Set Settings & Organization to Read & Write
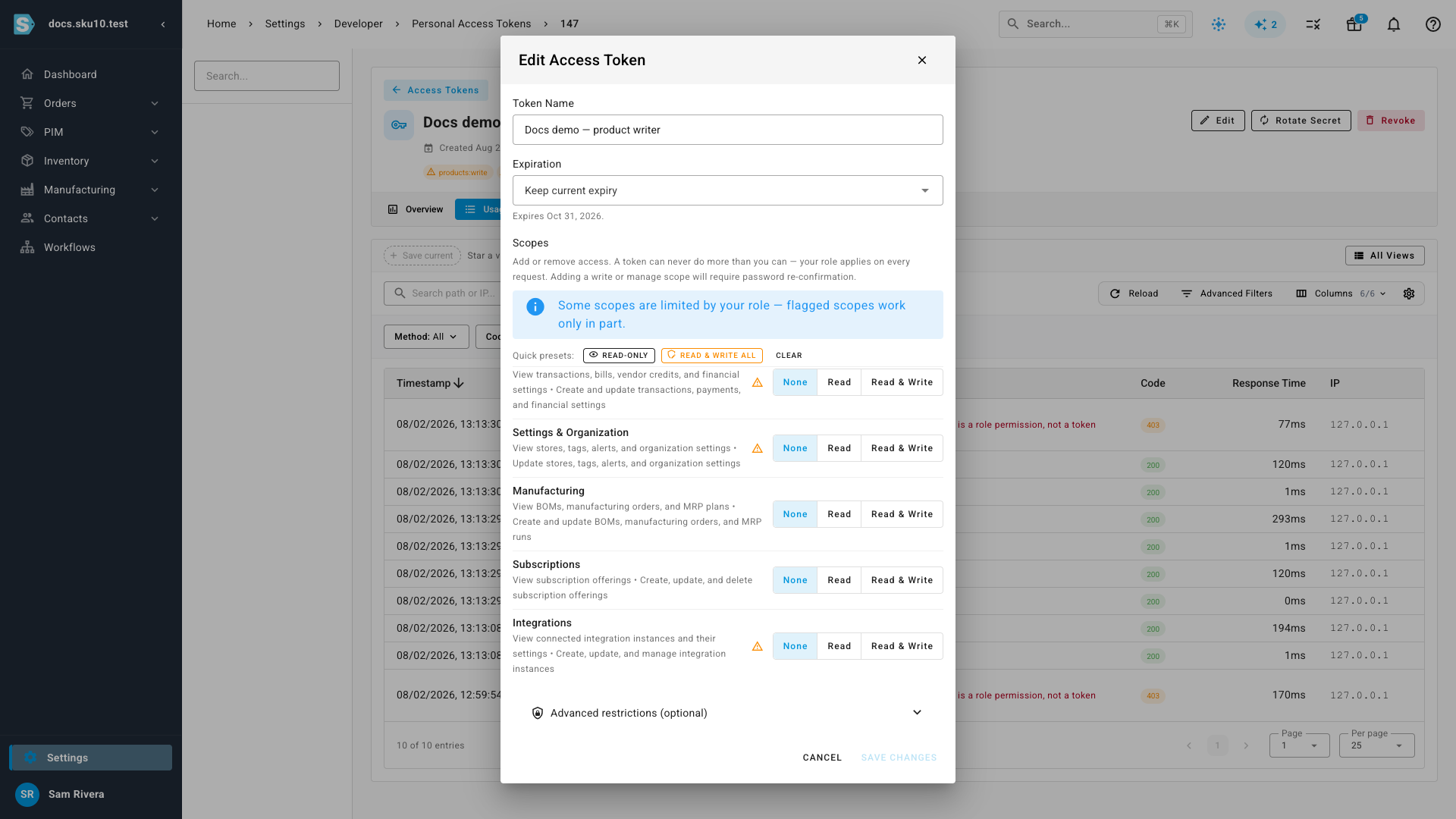This screenshot has width=1456, height=819. (x=902, y=448)
